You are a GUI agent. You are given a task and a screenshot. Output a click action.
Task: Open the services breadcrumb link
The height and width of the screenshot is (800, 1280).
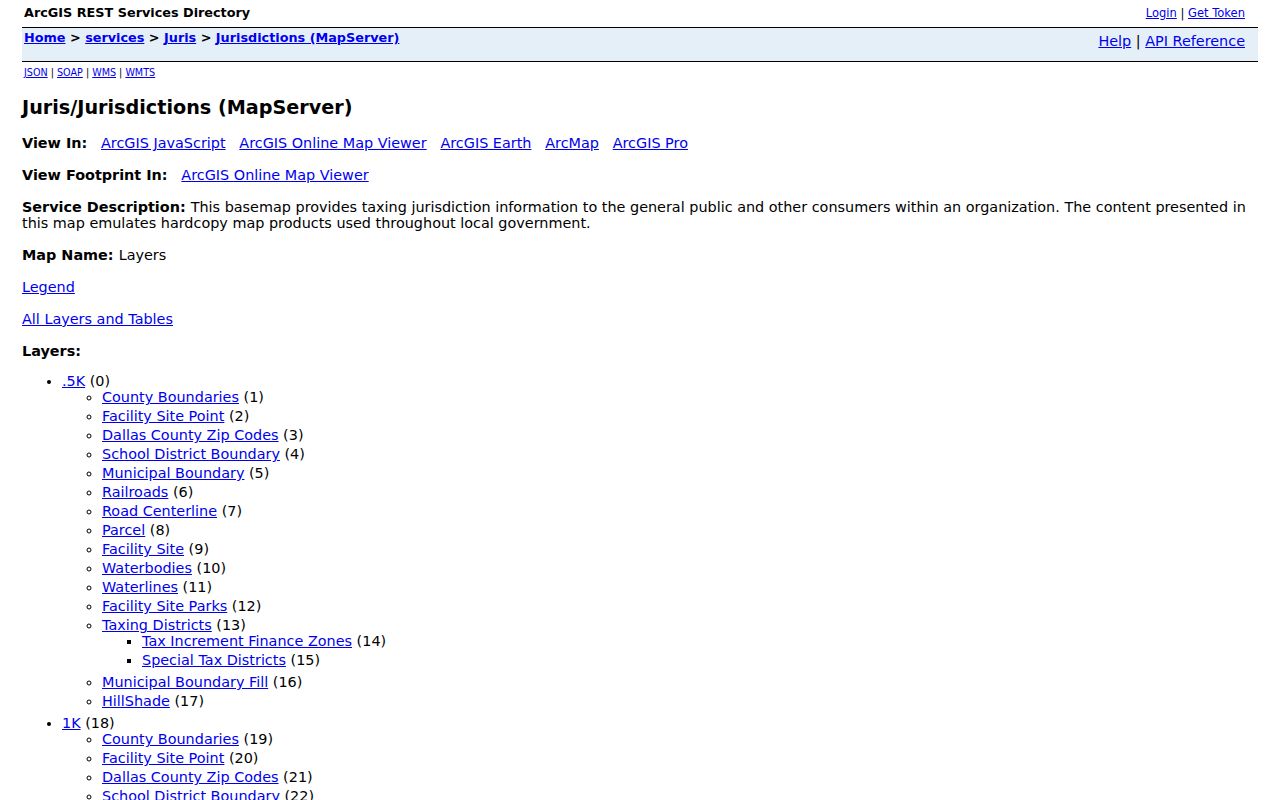[114, 38]
